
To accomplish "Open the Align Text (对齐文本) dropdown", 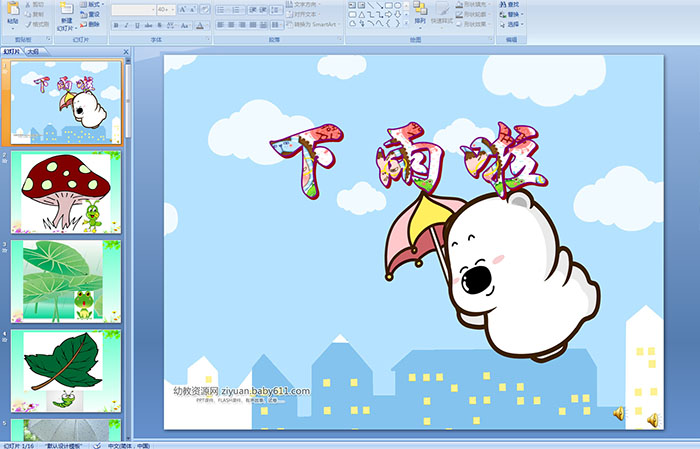I will [x=304, y=14].
